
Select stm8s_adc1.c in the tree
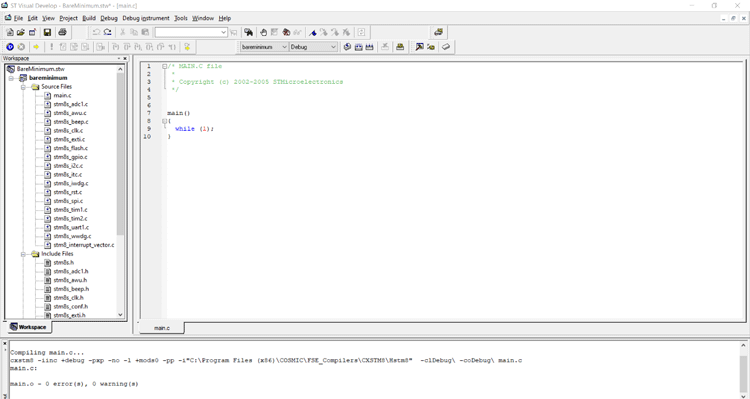point(70,104)
